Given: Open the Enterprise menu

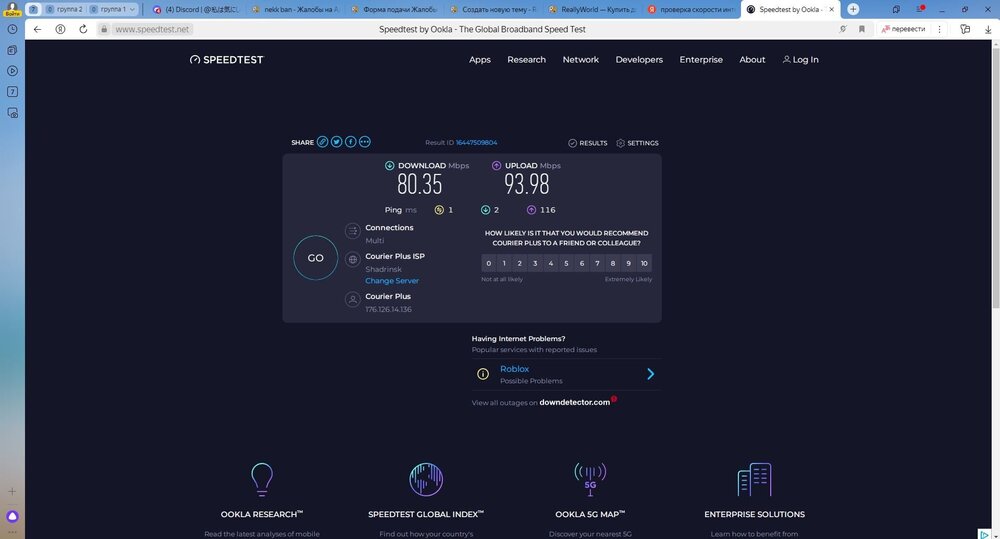Looking at the screenshot, I should (701, 59).
